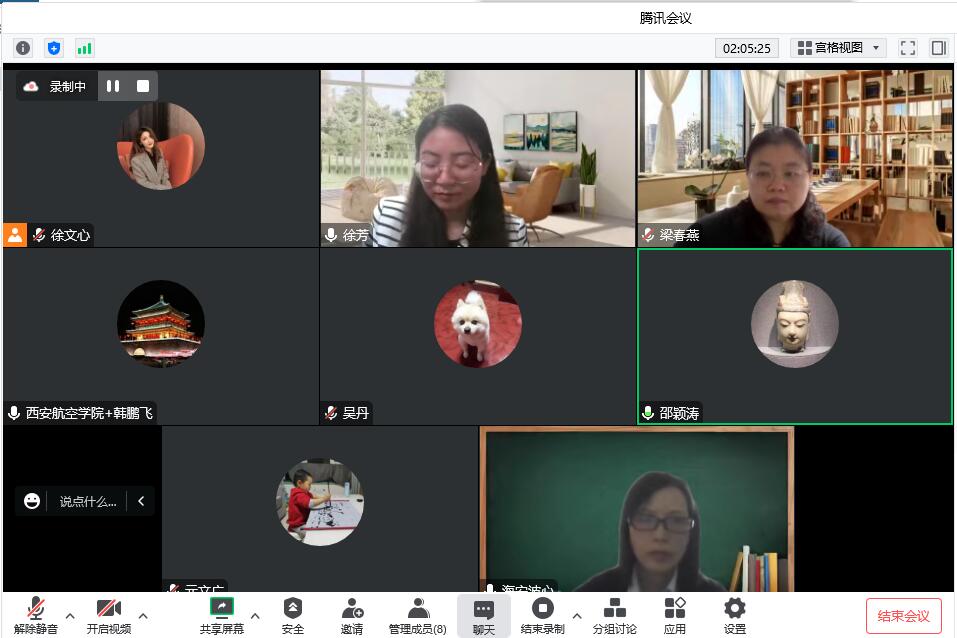Unmute microphone with 解除静音 button
Viewport: 957px width, 638px height.
(x=36, y=614)
